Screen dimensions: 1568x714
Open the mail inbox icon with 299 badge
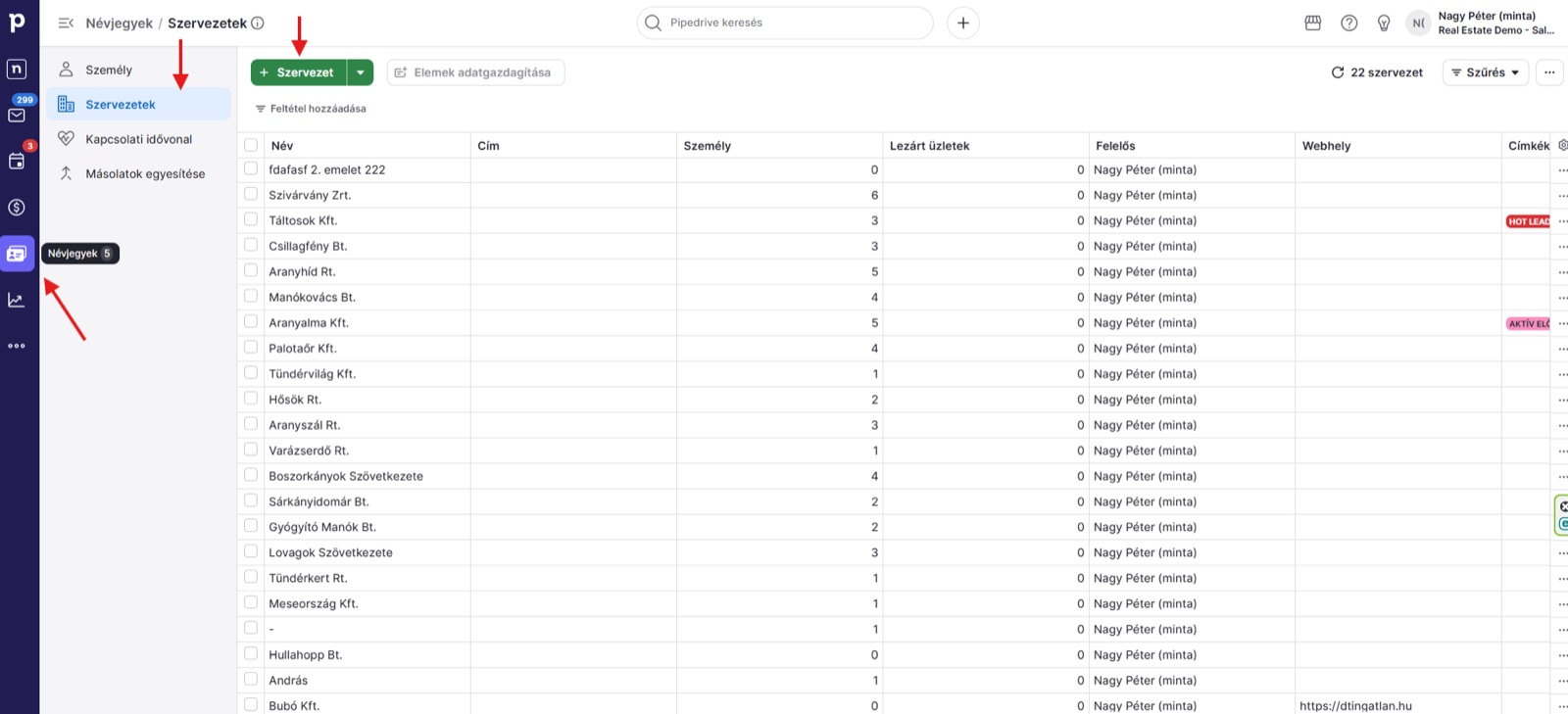(x=17, y=115)
